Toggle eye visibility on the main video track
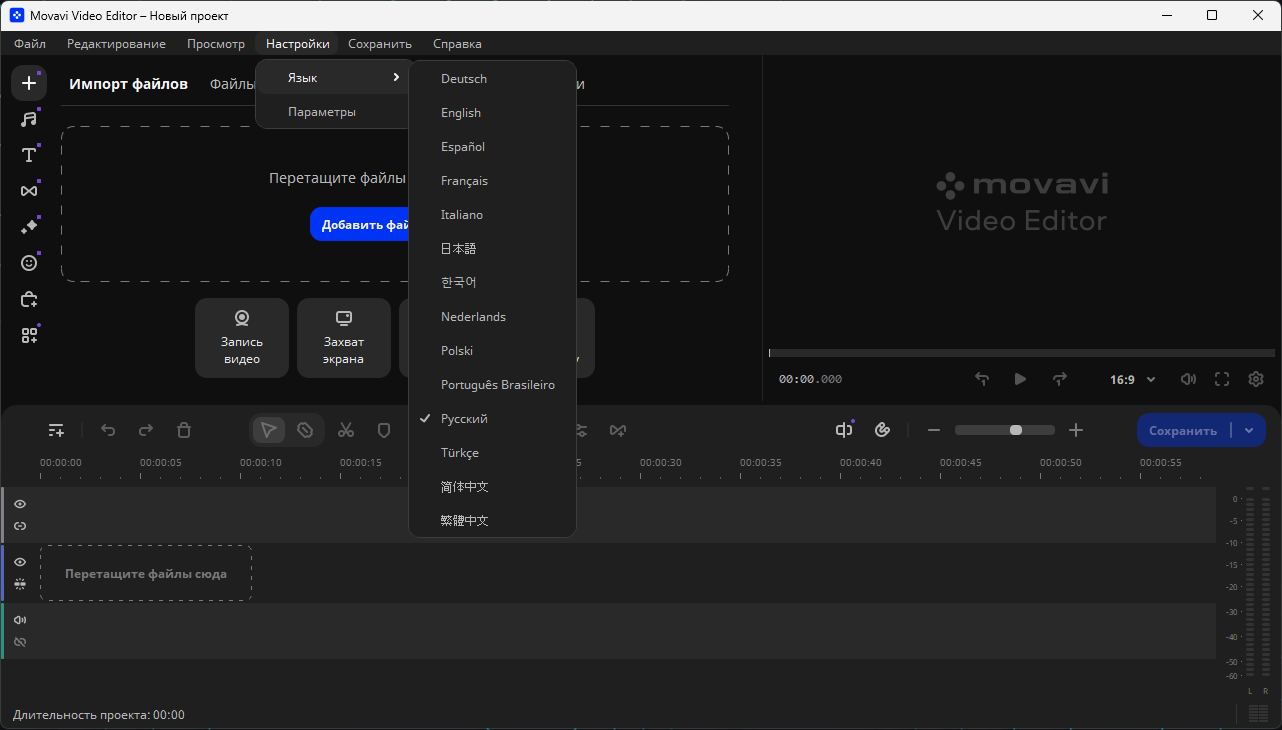Image resolution: width=1282 pixels, height=730 pixels. 20,562
